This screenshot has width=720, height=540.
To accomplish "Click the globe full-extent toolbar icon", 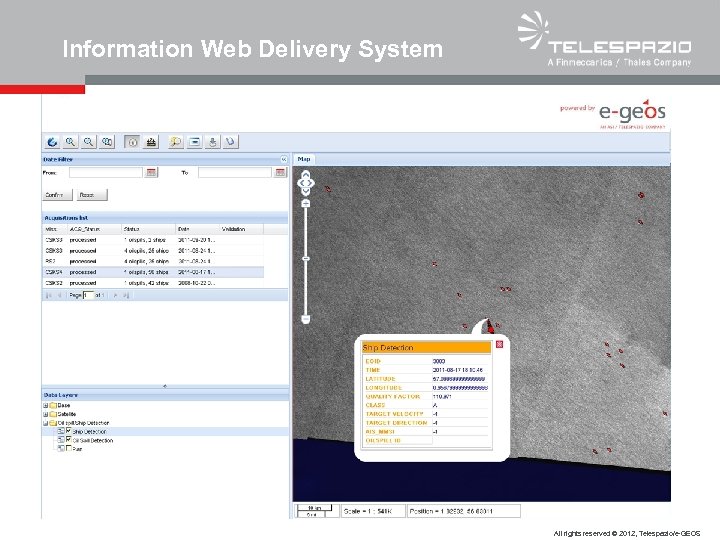I will point(52,142).
